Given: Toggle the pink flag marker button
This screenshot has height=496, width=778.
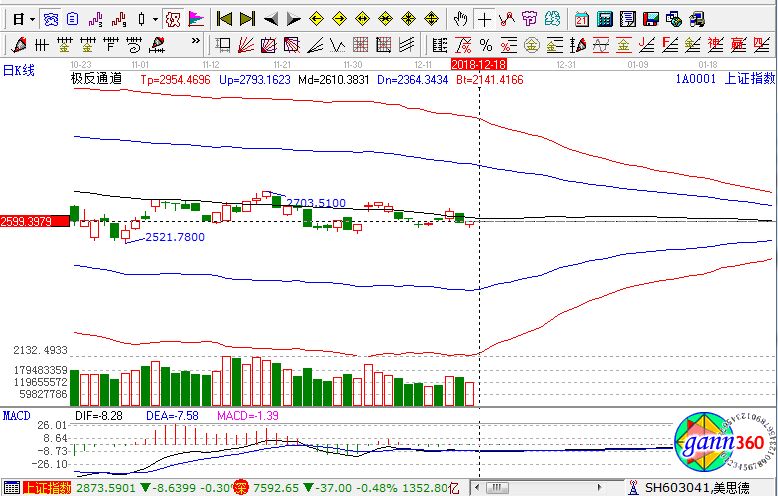Looking at the screenshot, I should (x=196, y=19).
